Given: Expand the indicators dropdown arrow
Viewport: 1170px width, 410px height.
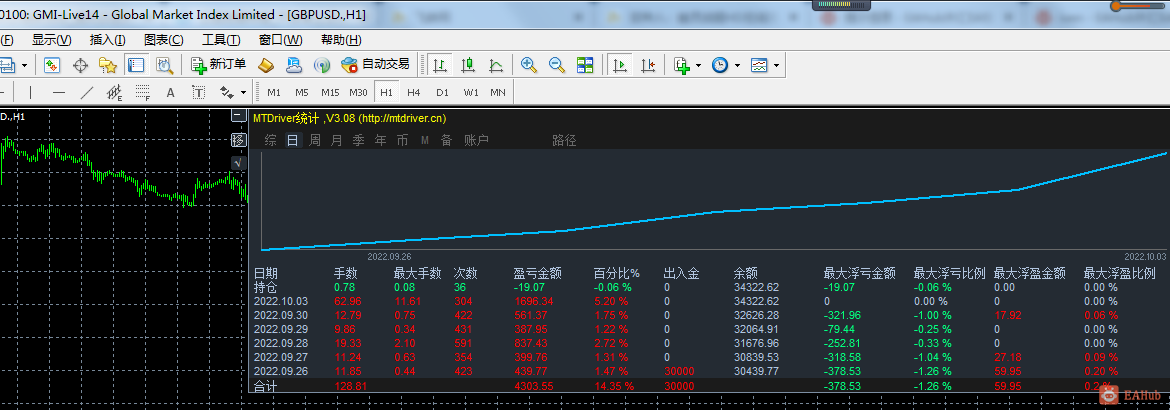Looking at the screenshot, I should click(698, 66).
